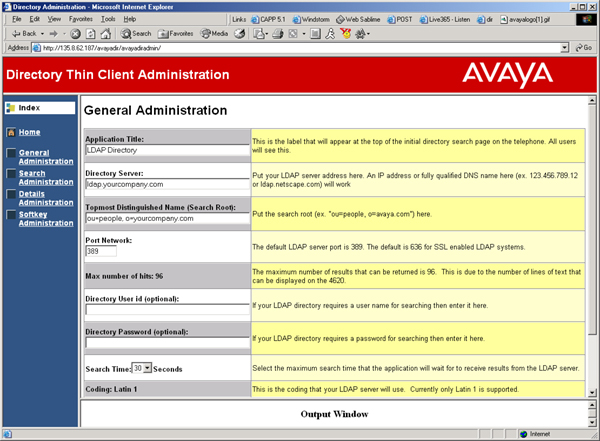
Task: Click icon beside General Administration link
Action: point(11,153)
